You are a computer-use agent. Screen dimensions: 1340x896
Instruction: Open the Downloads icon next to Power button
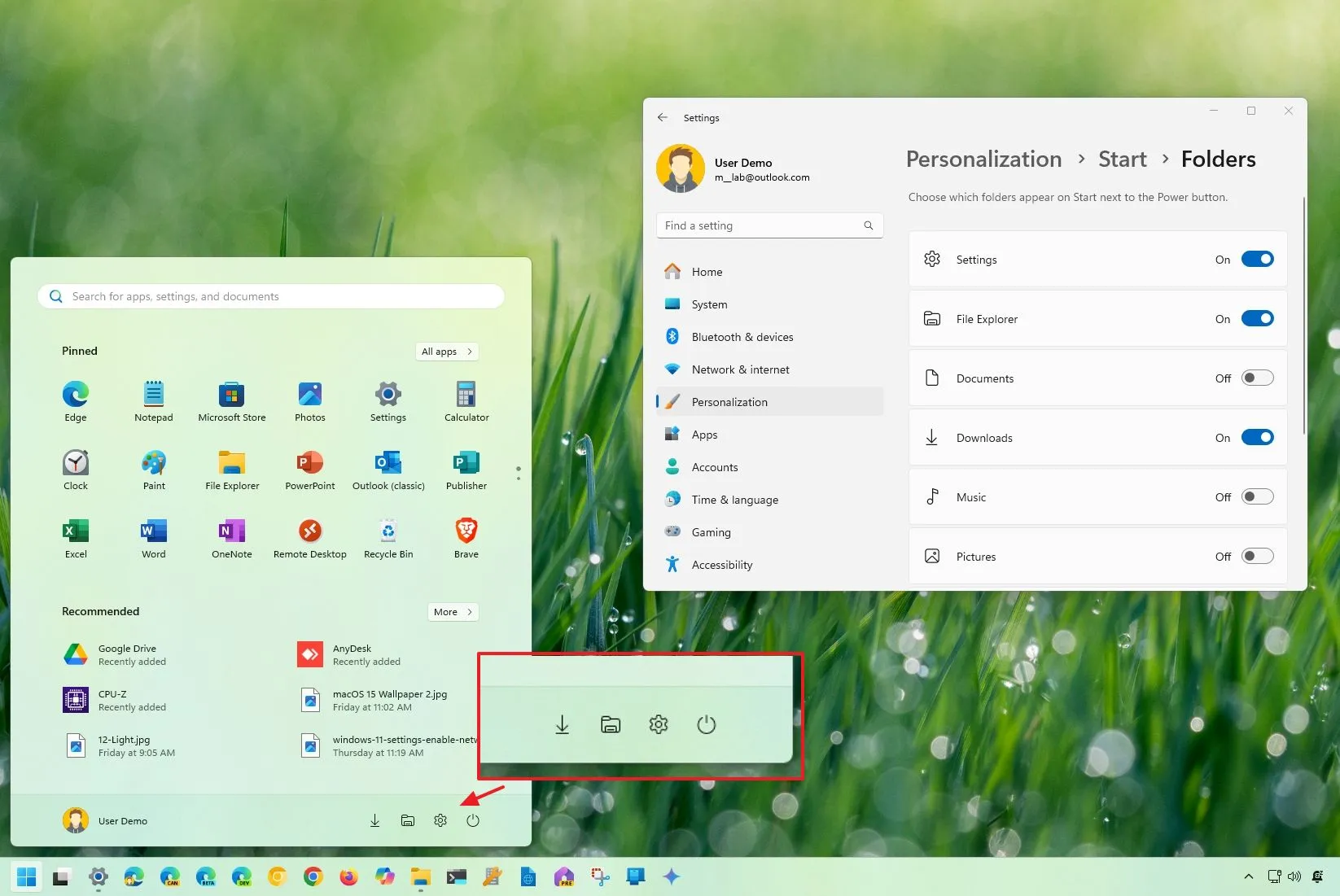375,820
